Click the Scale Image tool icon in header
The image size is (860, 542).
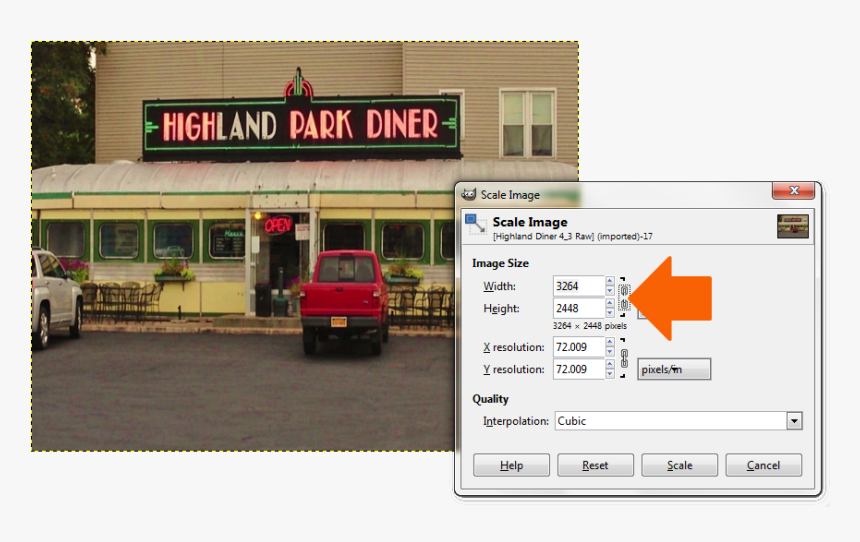[x=476, y=224]
